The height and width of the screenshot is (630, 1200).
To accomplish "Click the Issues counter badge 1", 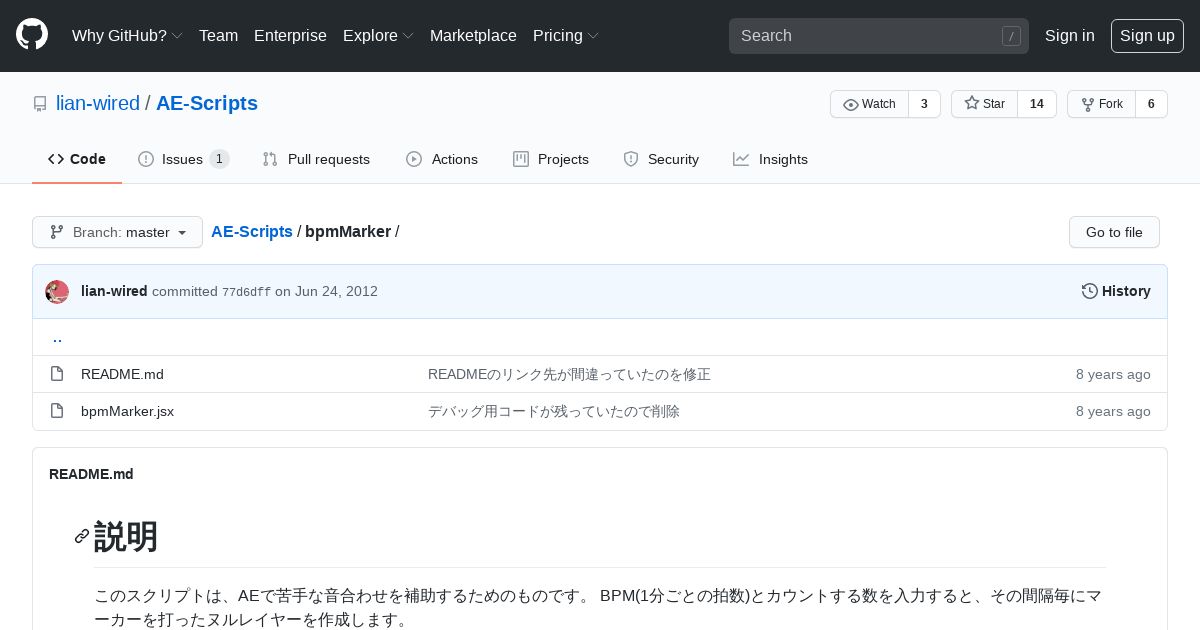I will click(x=219, y=159).
